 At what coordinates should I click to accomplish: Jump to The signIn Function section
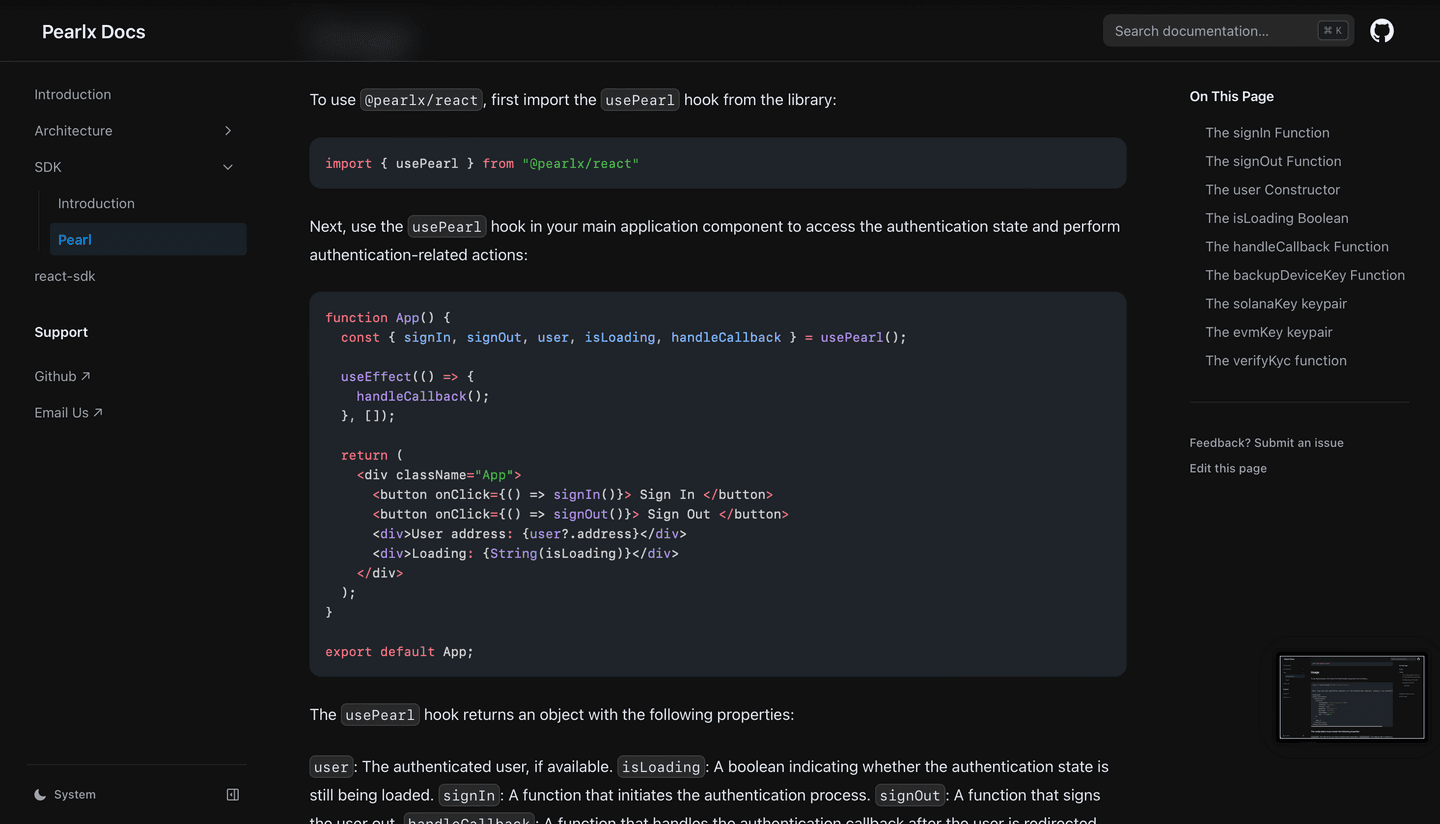(1267, 133)
